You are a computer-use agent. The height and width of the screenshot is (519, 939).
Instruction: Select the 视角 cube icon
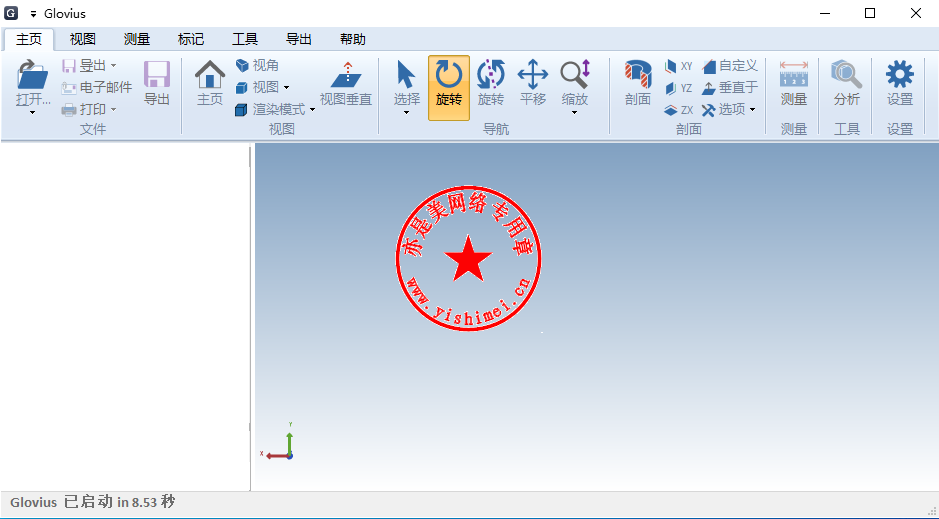click(242, 65)
